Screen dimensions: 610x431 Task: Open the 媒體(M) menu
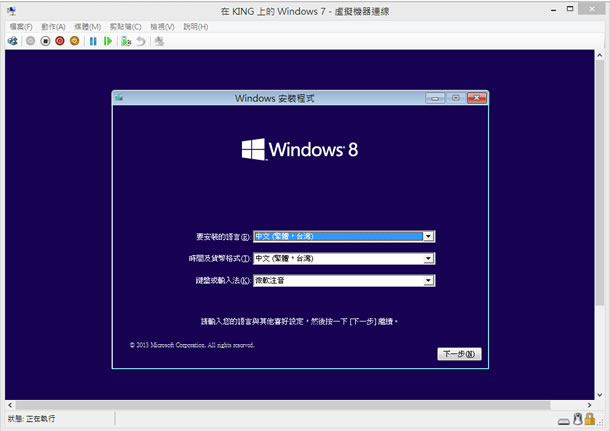pos(88,26)
